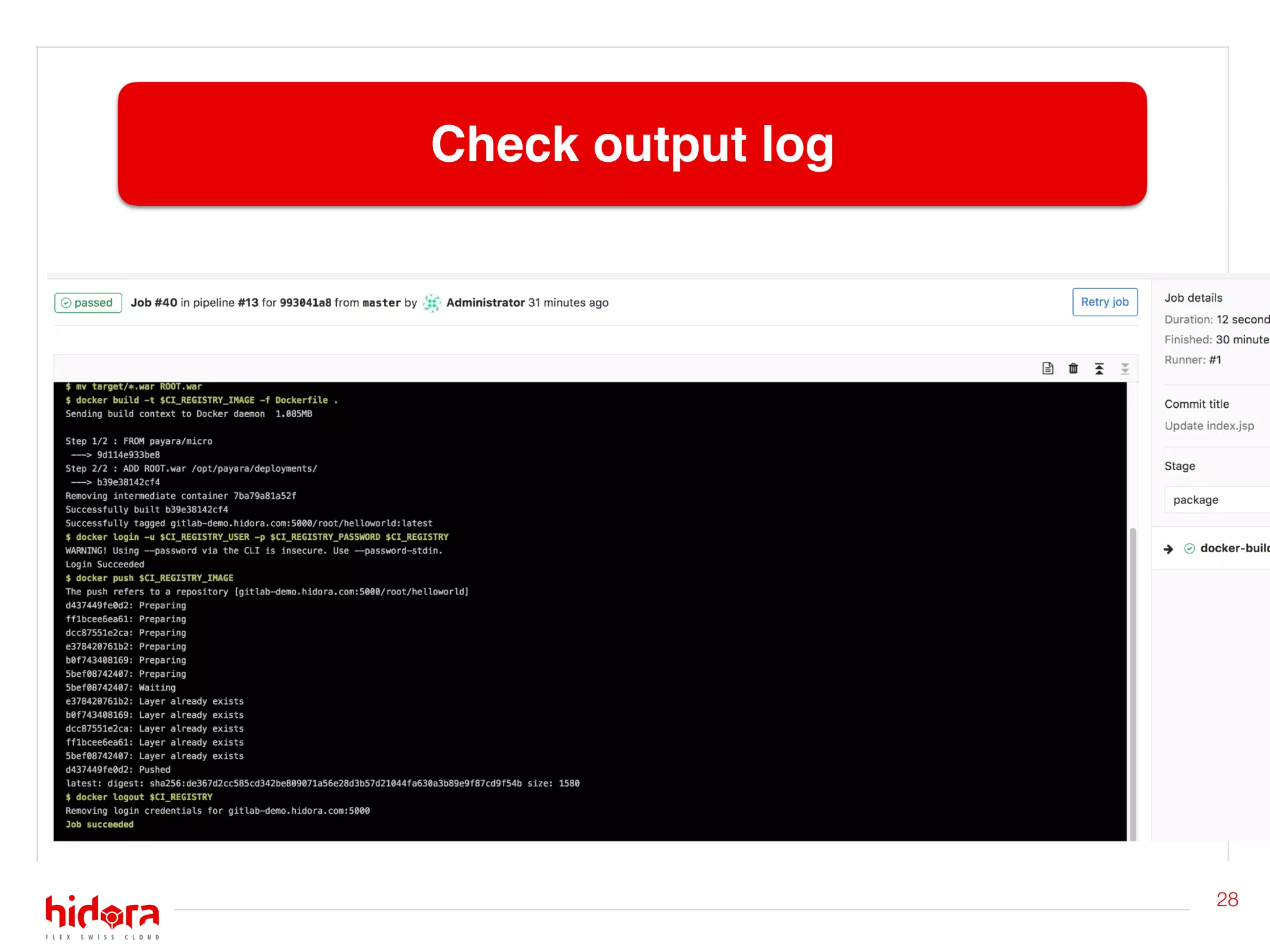Click the 'Job #40' heading text
The height and width of the screenshot is (952, 1270).
[154, 302]
